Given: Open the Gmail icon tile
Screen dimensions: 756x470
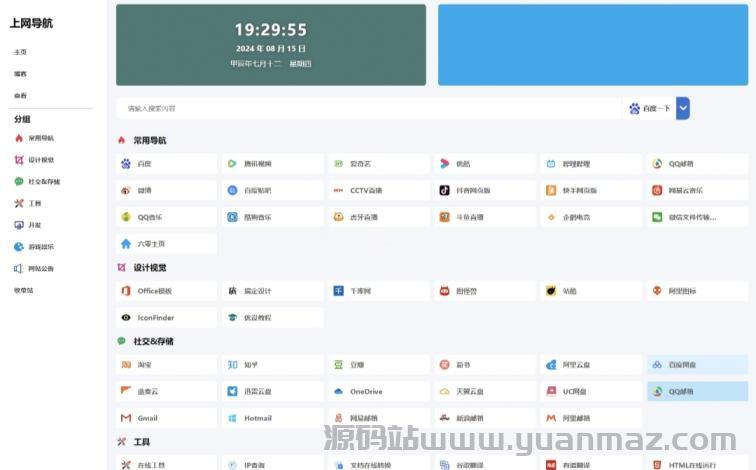Looking at the screenshot, I should (x=126, y=418).
